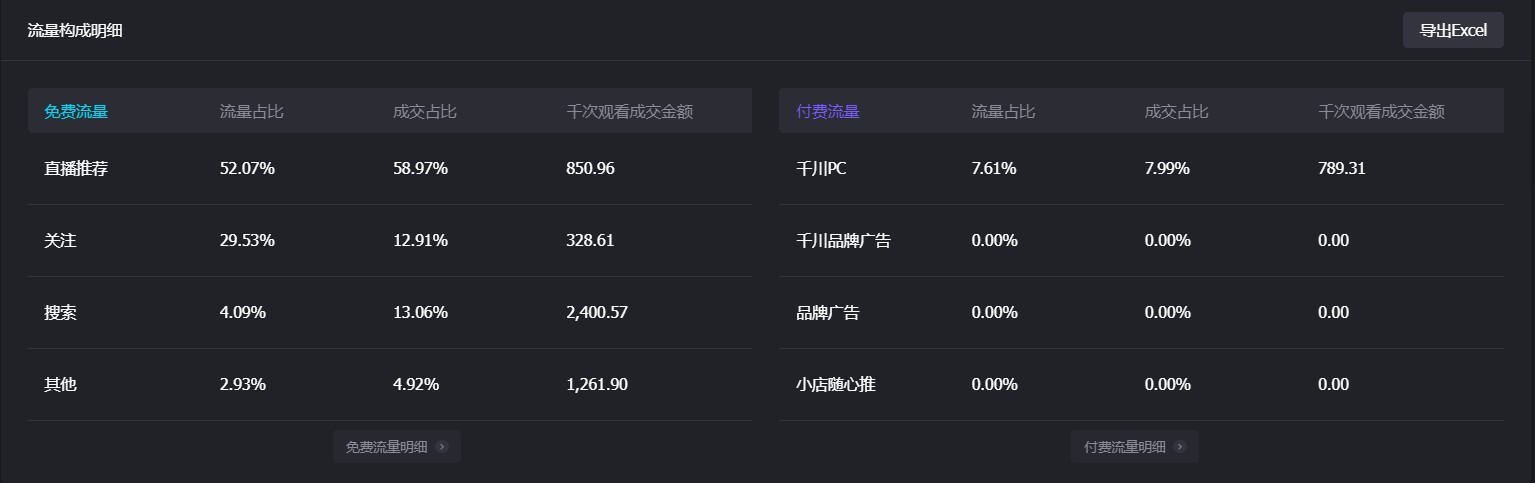Open 免费流量明细 details link
1535x483 pixels.
(397, 447)
